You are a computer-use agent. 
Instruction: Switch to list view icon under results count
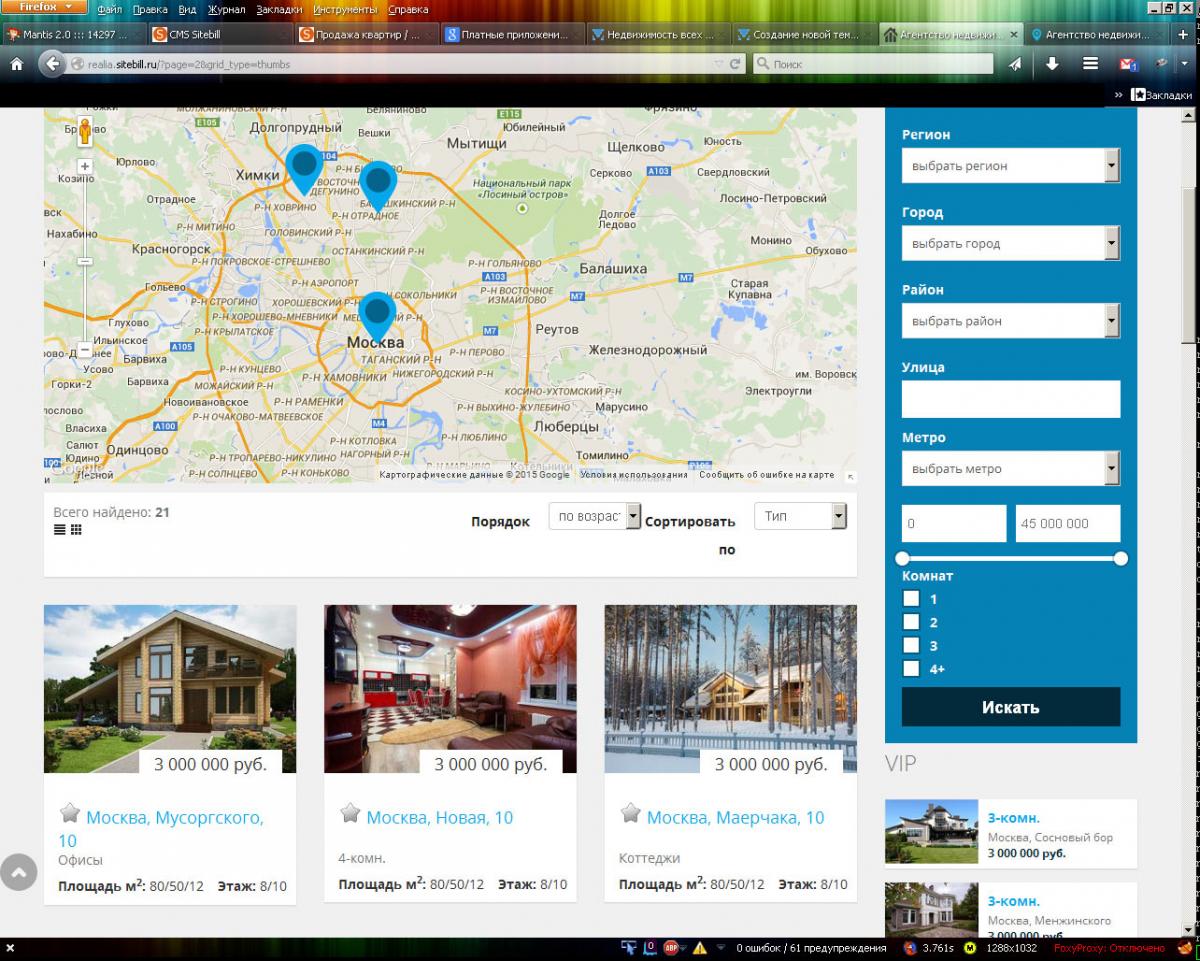pos(60,530)
